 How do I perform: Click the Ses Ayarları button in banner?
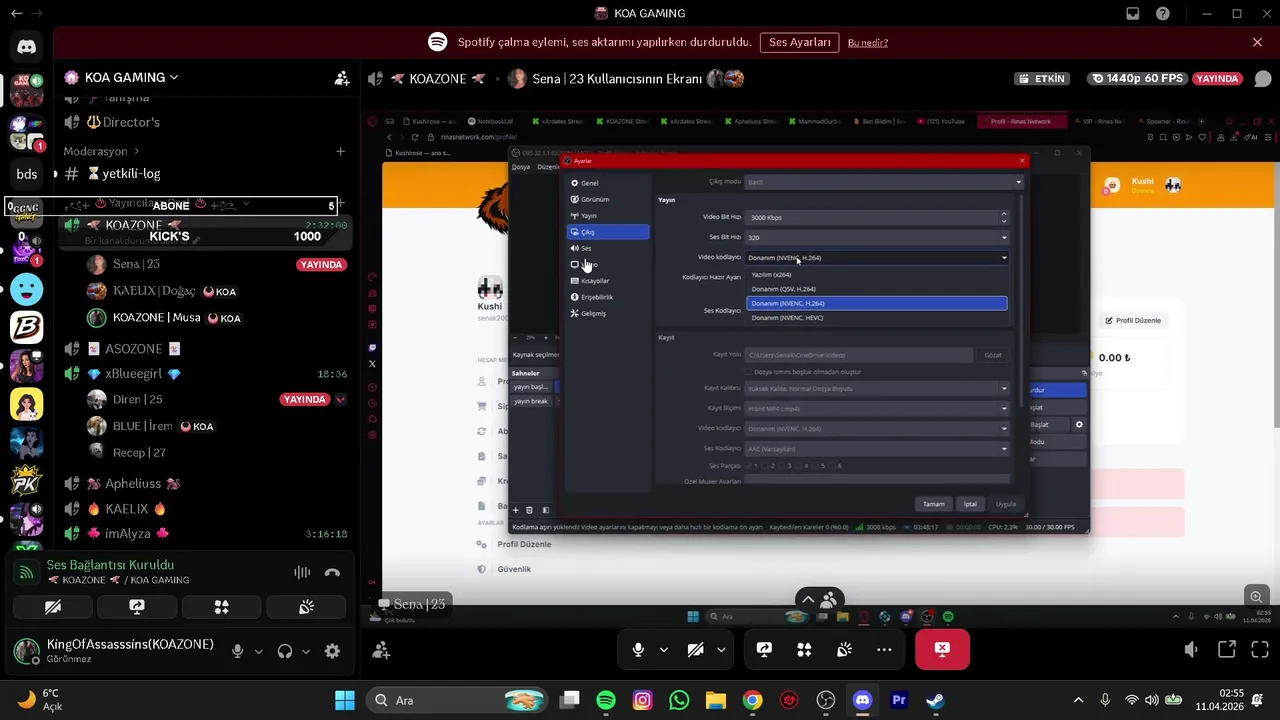click(800, 42)
